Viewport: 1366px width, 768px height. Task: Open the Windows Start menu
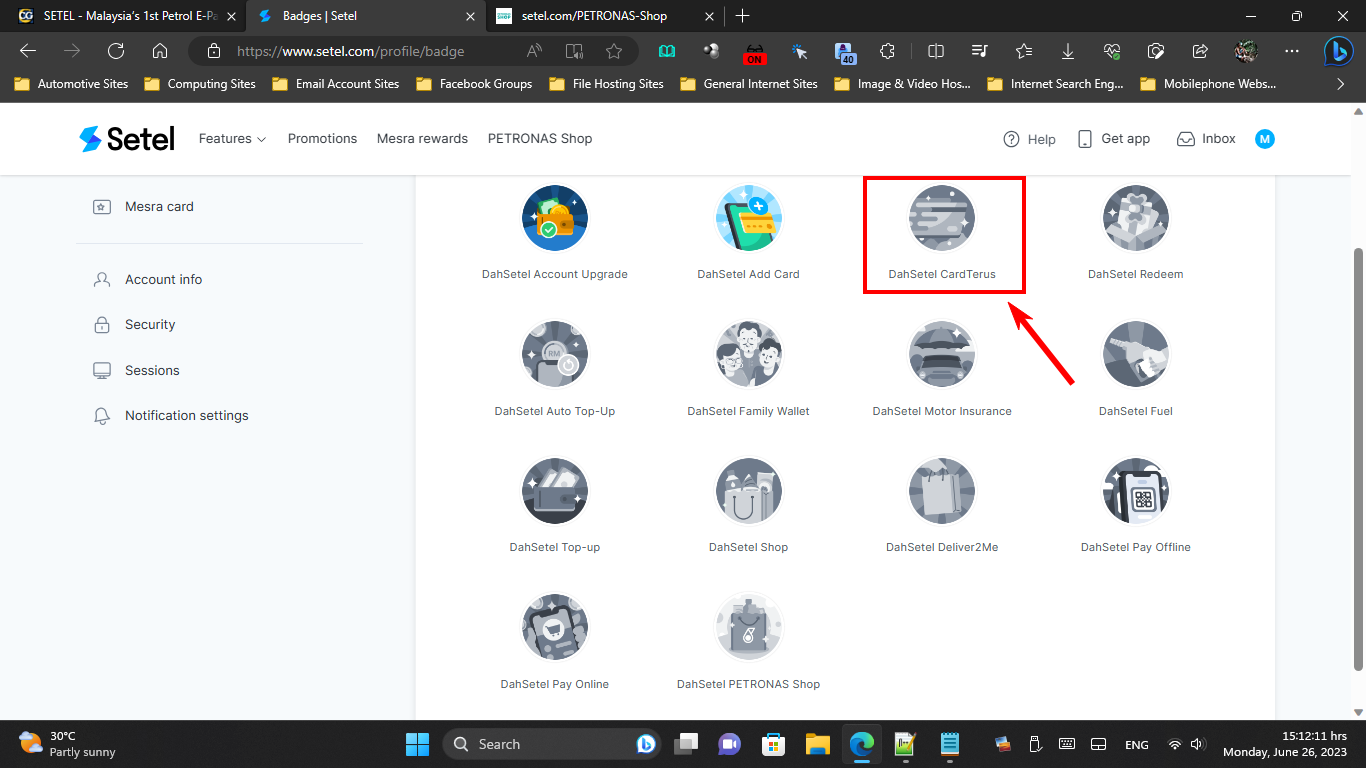[417, 744]
